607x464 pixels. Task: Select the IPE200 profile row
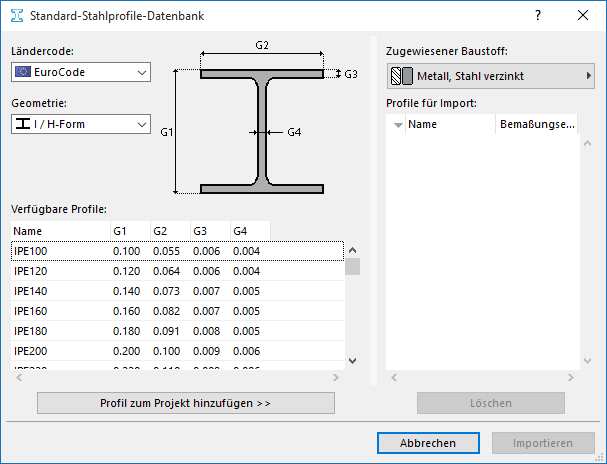(x=177, y=351)
